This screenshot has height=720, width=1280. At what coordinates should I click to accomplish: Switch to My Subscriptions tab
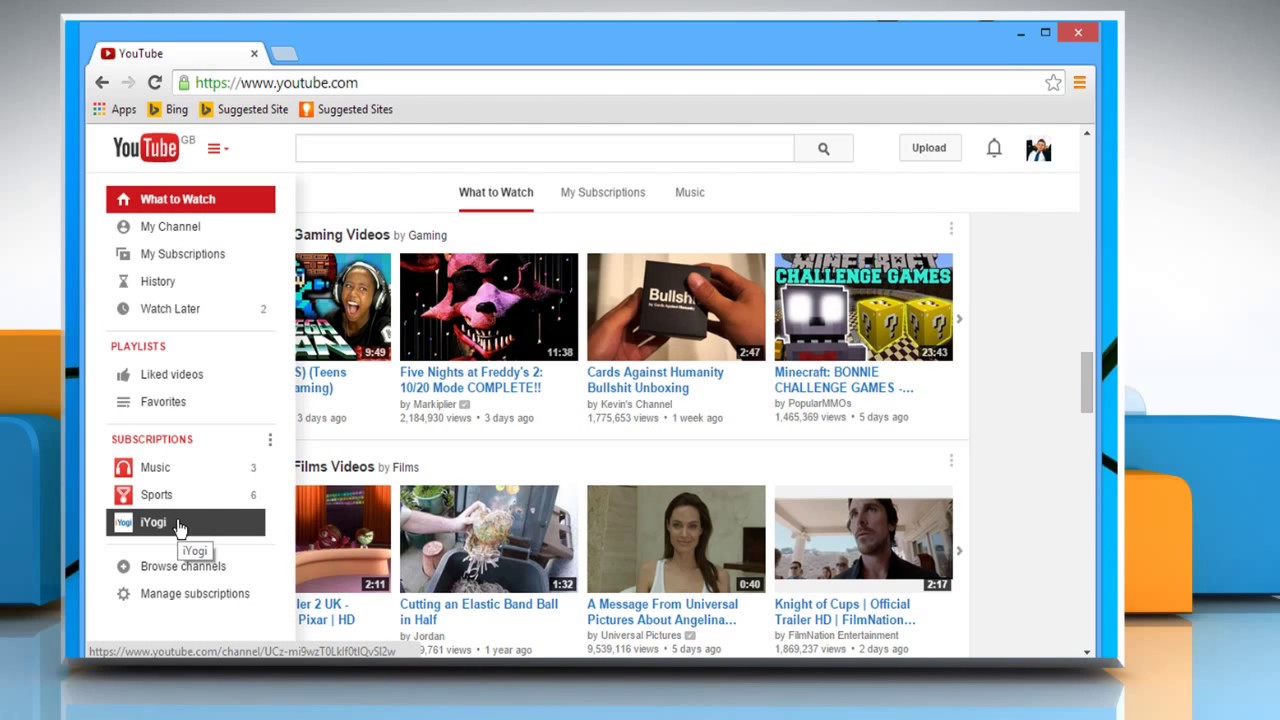(603, 192)
